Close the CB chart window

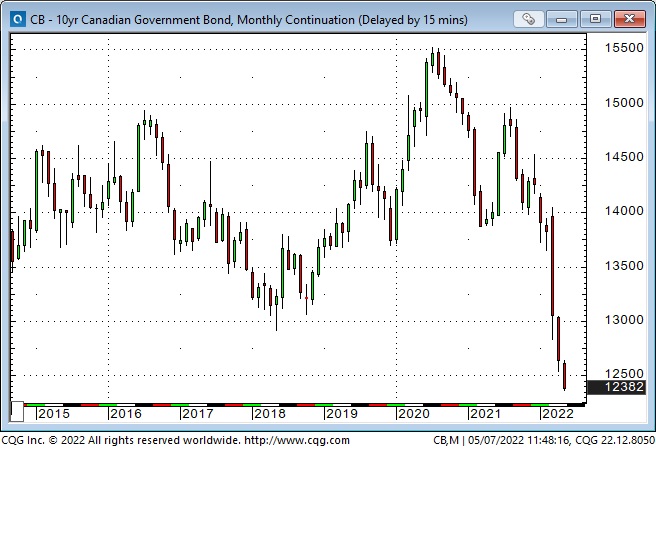(630, 19)
